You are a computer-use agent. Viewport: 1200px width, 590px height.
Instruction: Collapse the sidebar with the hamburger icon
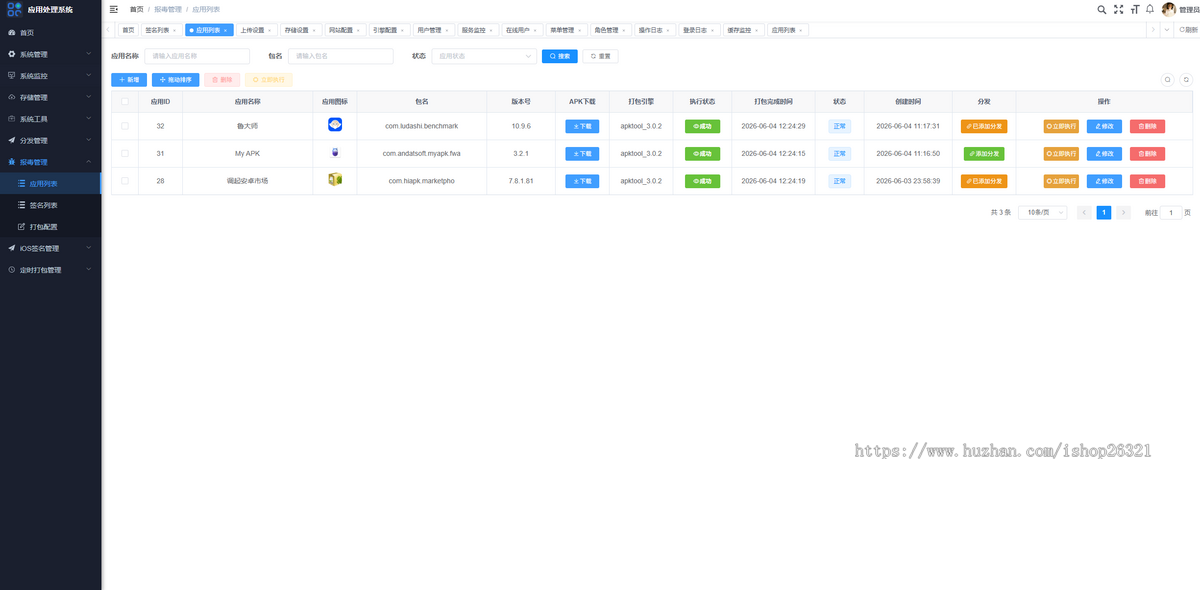pyautogui.click(x=113, y=9)
